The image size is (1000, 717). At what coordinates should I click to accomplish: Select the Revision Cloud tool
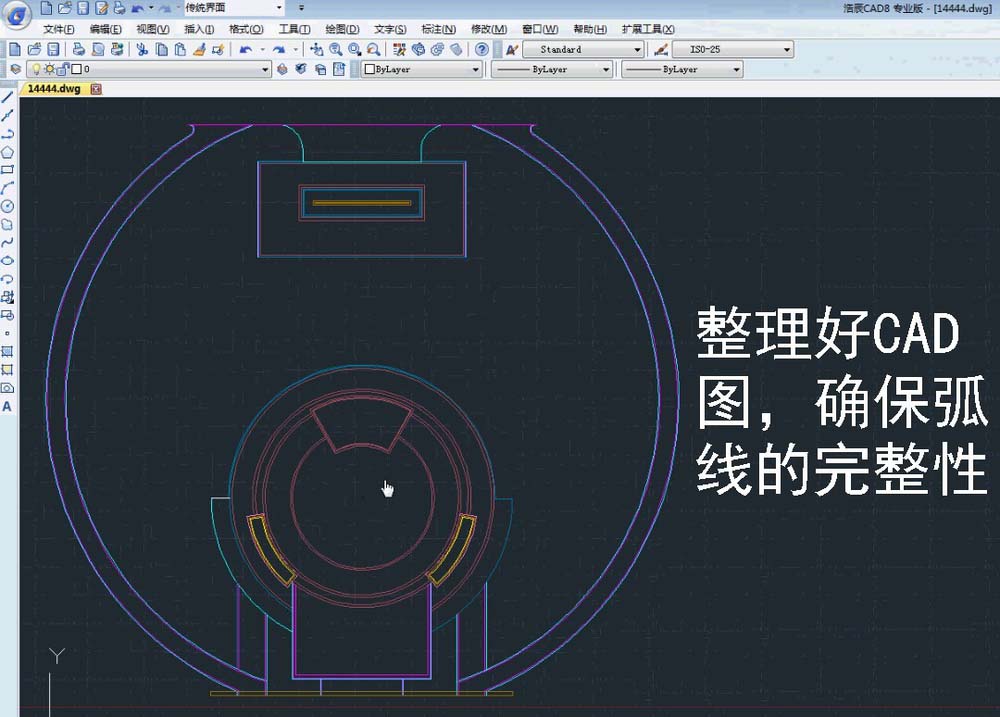click(8, 226)
